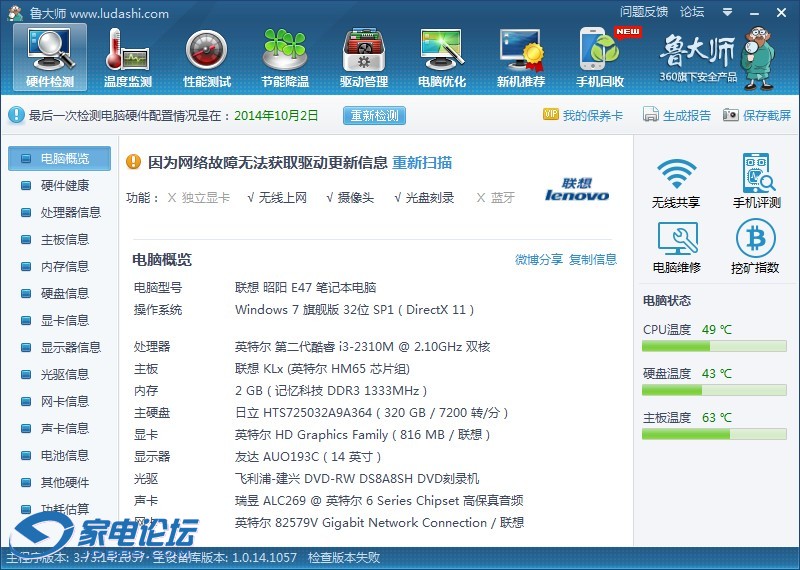Click the 硬盘温度 temperature bar
Screen dimensions: 800x570
pos(714,390)
